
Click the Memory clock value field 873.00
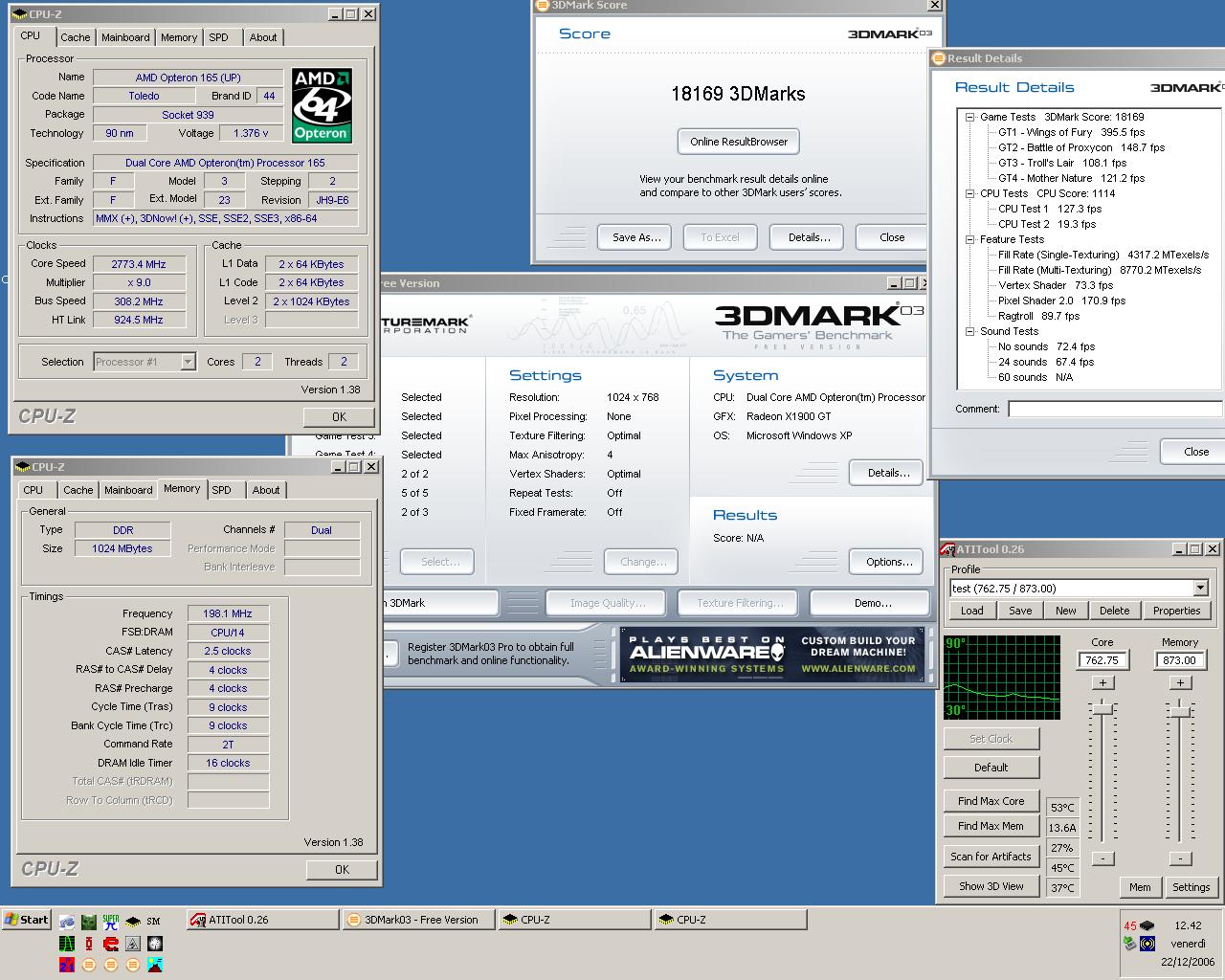click(1180, 660)
